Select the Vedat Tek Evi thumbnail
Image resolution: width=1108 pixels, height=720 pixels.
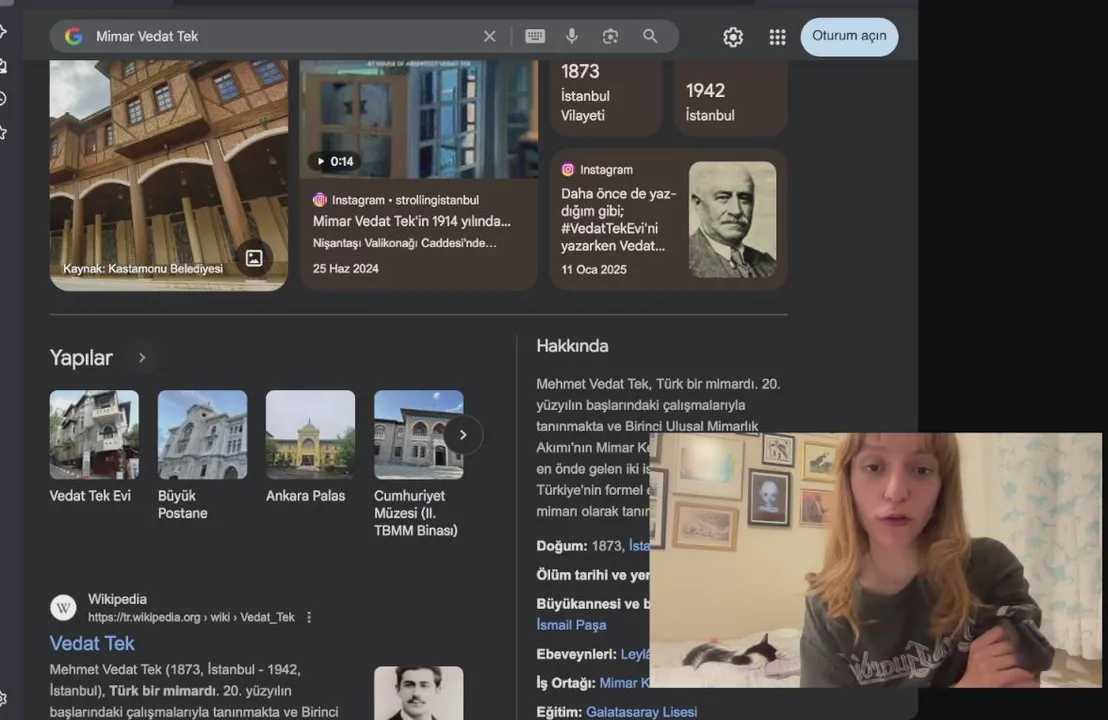[x=94, y=435]
